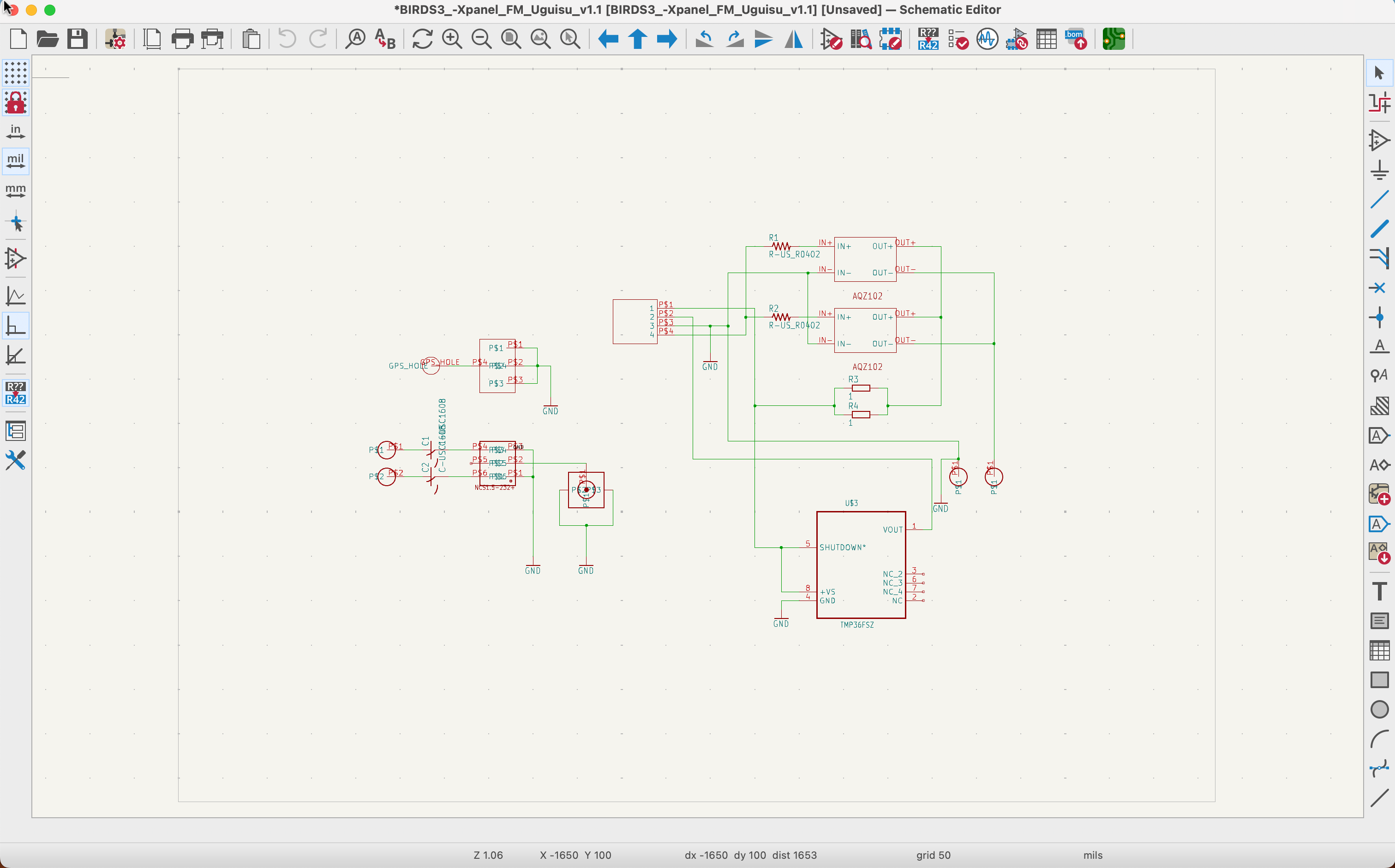Toggle grid display
The height and width of the screenshot is (868, 1395).
click(x=16, y=73)
